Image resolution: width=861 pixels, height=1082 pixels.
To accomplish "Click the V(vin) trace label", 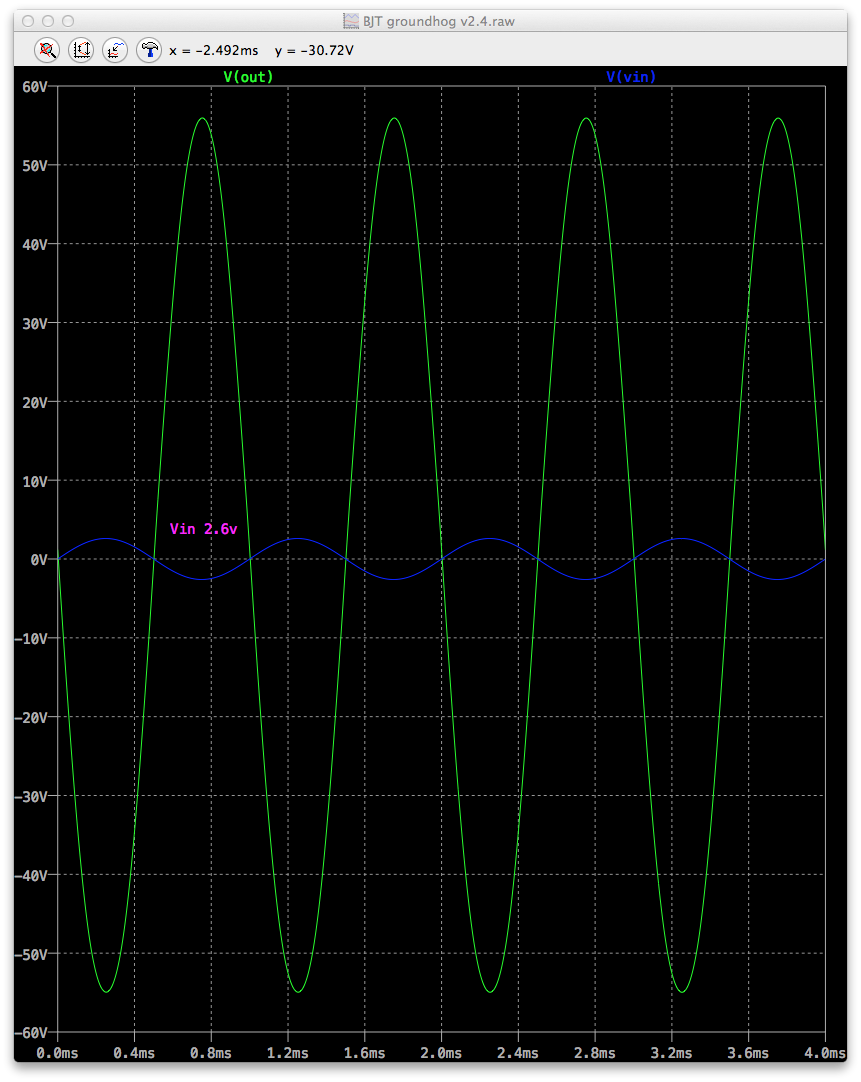I will [x=631, y=77].
